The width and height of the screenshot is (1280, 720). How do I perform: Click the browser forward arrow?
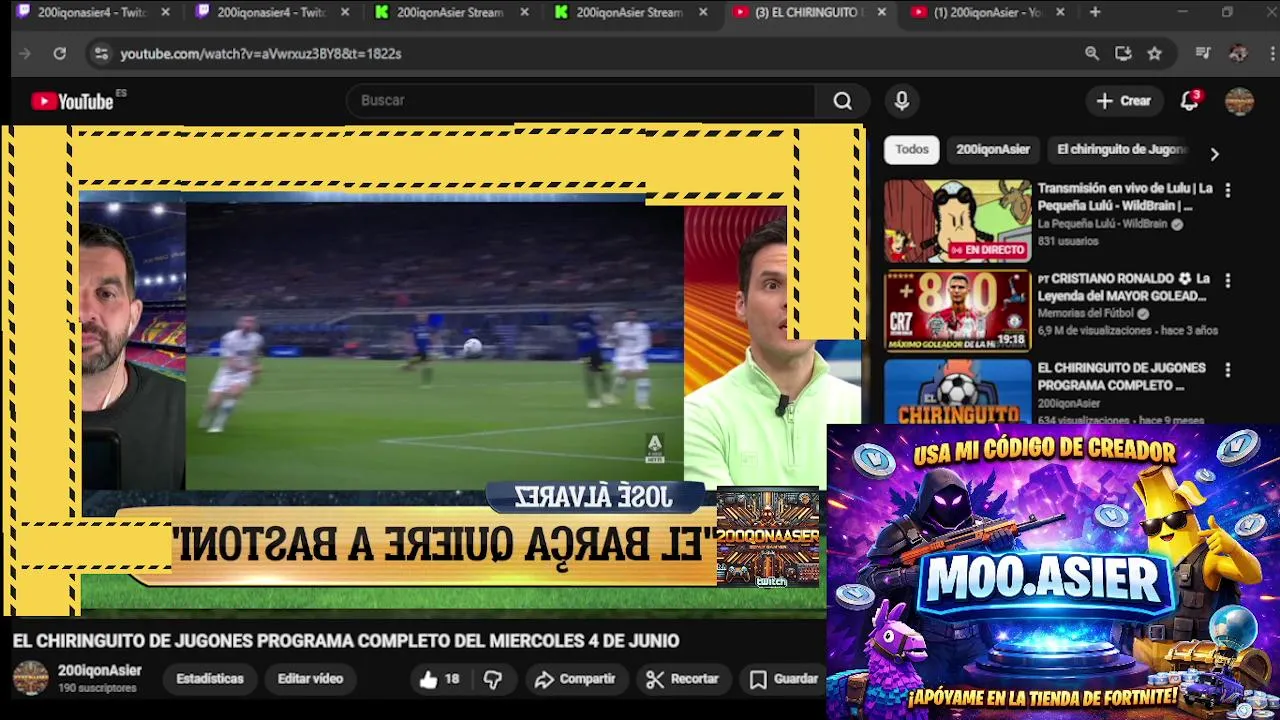tap(26, 54)
